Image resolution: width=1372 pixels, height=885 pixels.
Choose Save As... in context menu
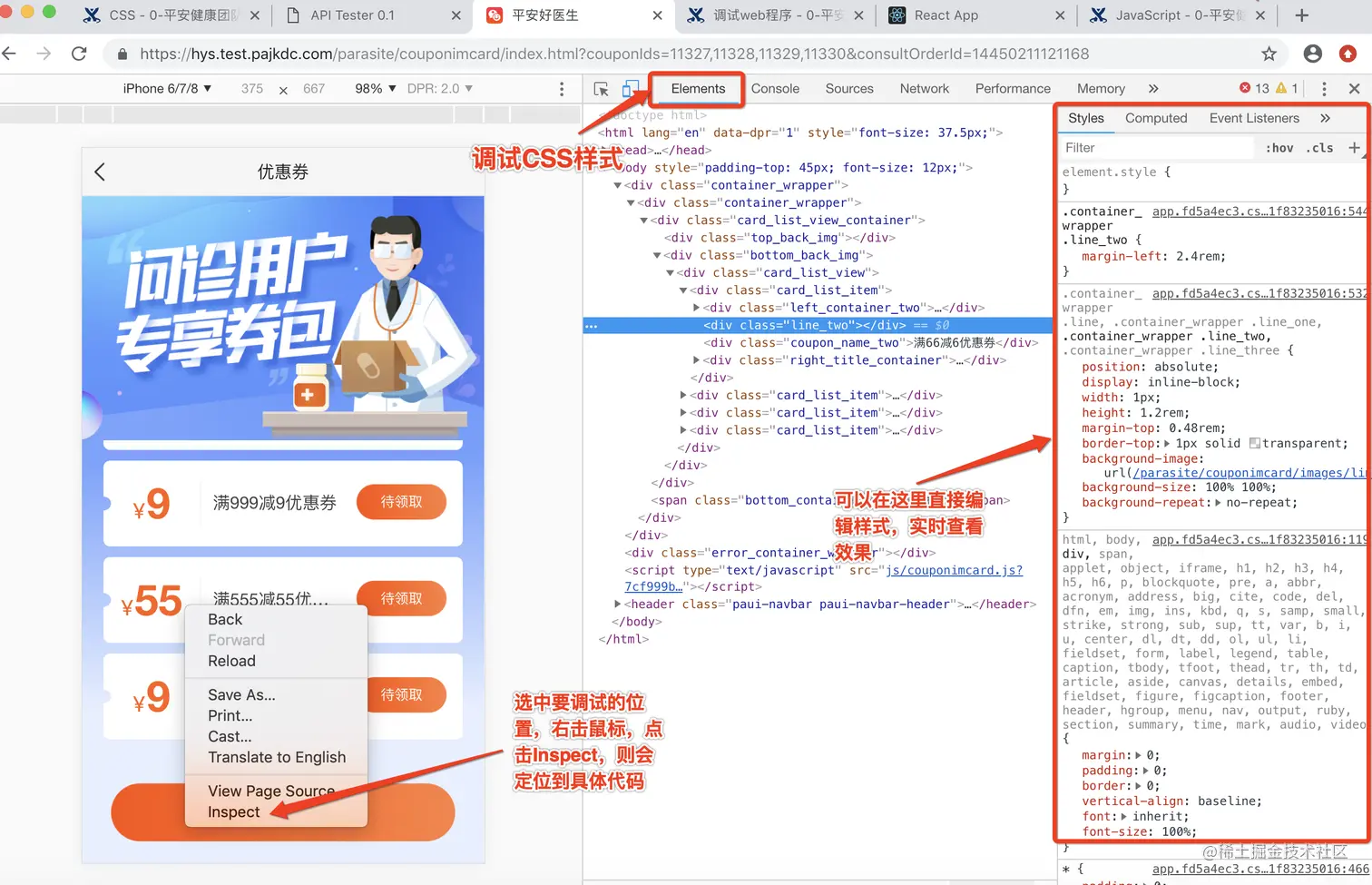click(241, 694)
